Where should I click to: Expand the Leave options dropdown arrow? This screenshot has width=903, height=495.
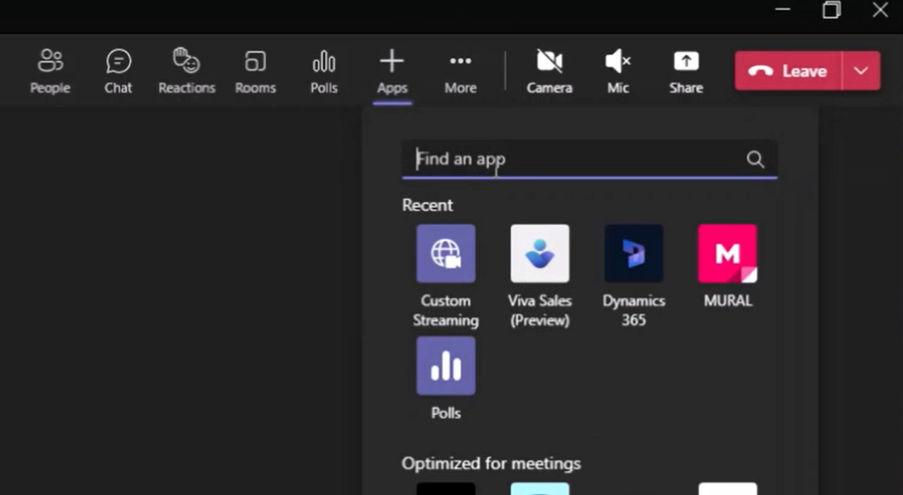(861, 71)
